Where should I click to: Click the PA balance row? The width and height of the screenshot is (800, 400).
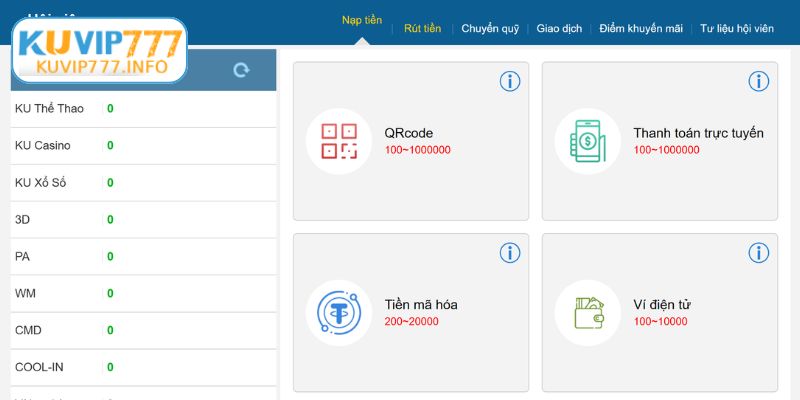pos(143,257)
